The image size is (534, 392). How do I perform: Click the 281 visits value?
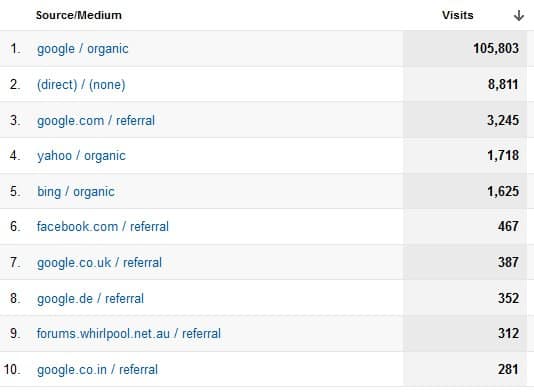tap(508, 369)
